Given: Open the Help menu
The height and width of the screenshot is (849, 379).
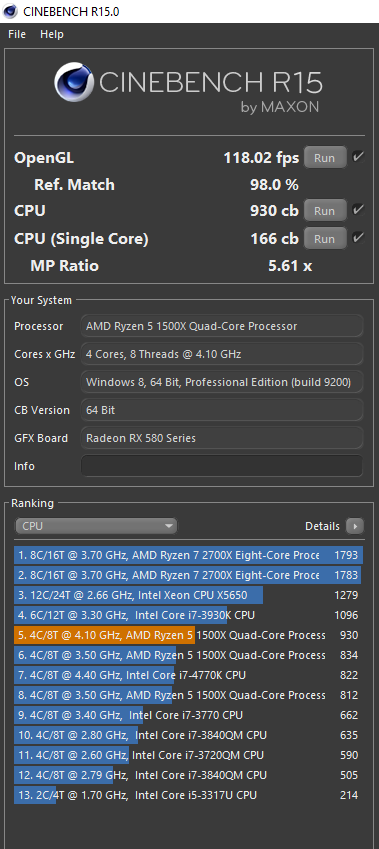Looking at the screenshot, I should [x=51, y=34].
